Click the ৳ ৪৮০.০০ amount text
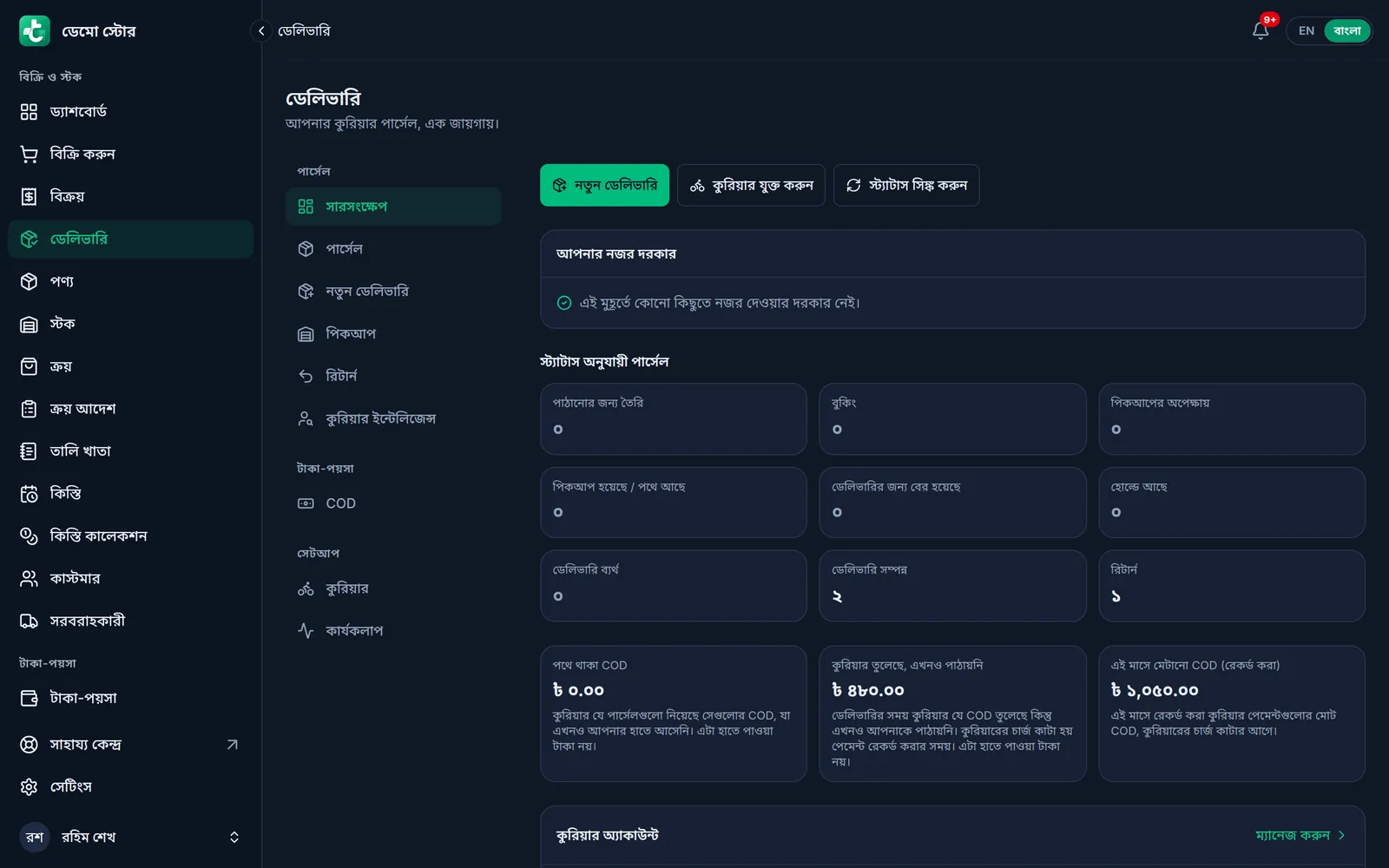The height and width of the screenshot is (868, 1389). (x=868, y=691)
